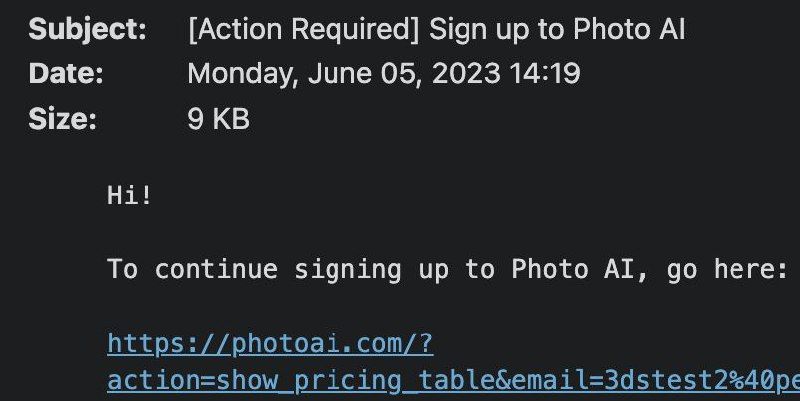Open the https://photoai.com/? link
This screenshot has height=401, width=800.
(x=270, y=345)
